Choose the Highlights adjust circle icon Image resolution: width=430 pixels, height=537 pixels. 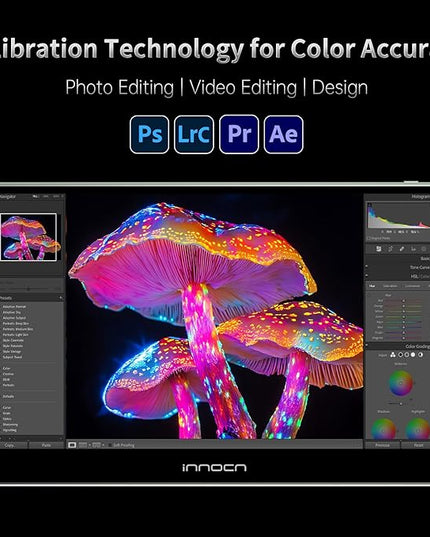pyautogui.click(x=413, y=355)
